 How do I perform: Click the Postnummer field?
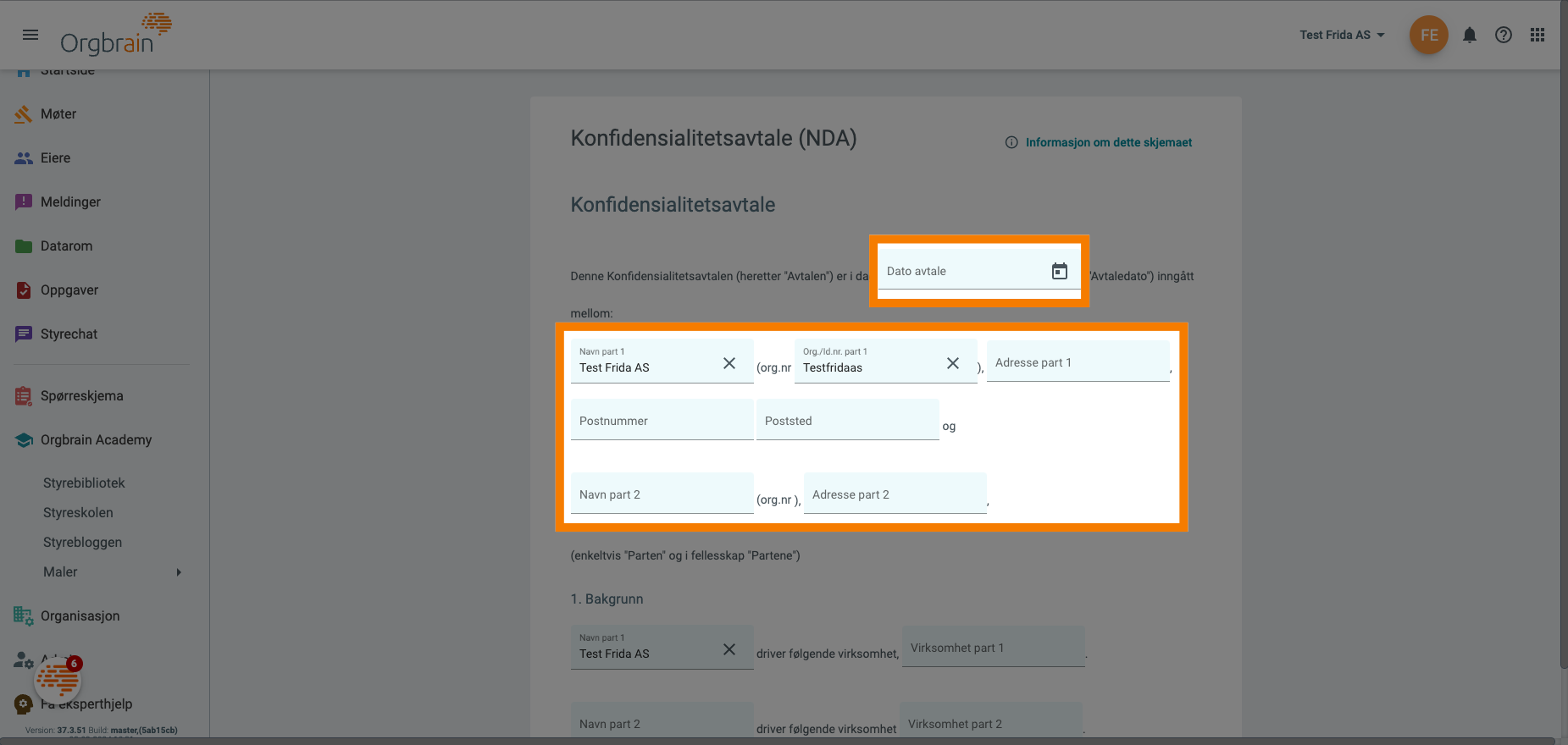(662, 420)
